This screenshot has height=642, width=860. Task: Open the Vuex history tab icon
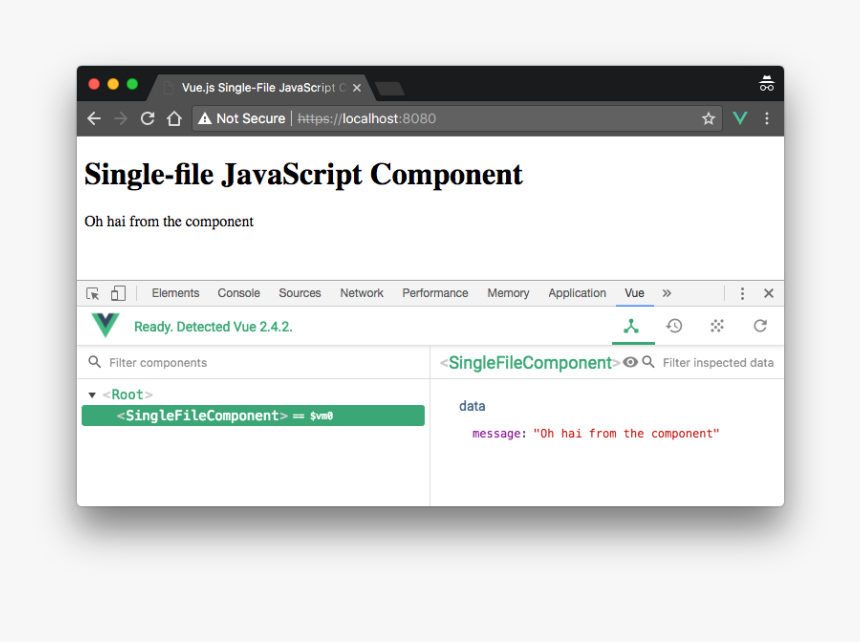coord(674,326)
